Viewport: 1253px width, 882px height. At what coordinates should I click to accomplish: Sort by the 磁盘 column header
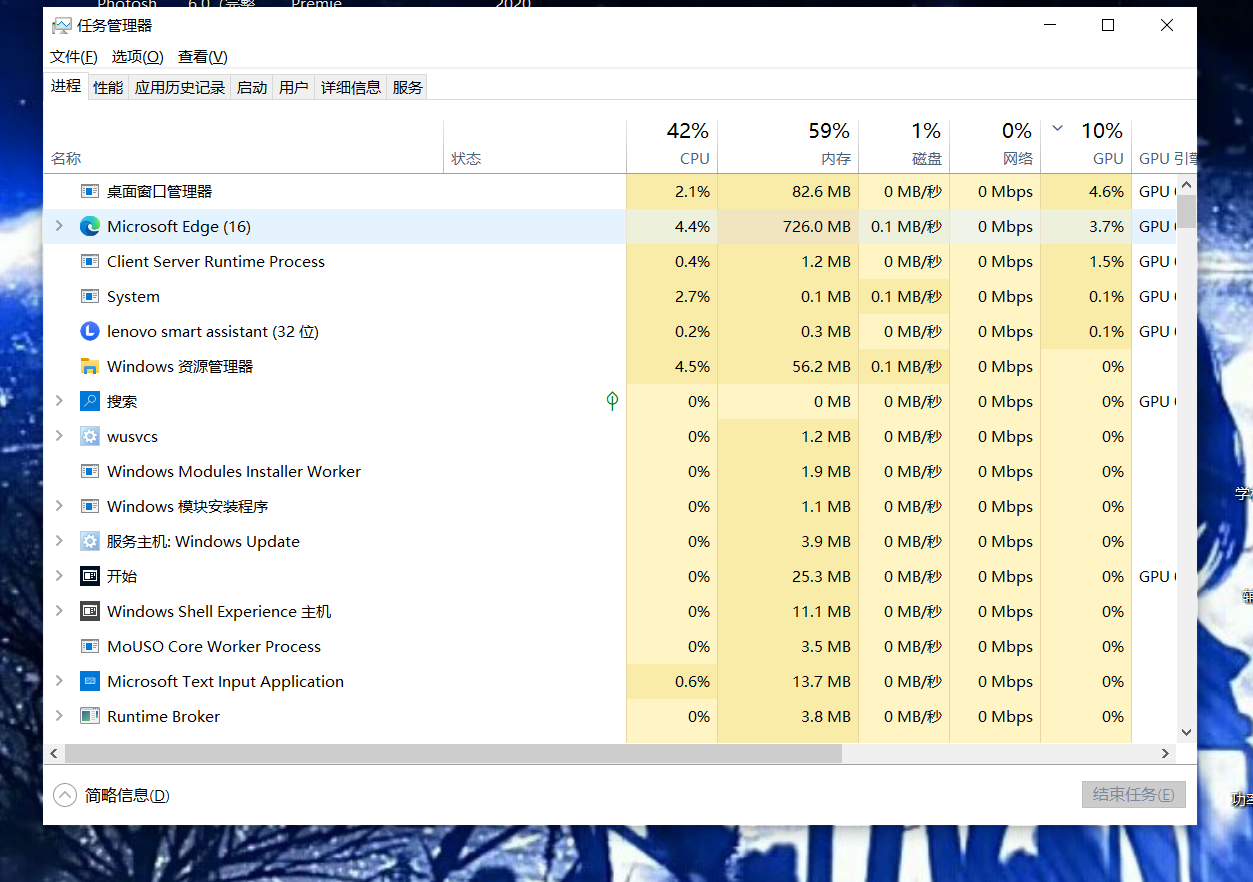[904, 146]
